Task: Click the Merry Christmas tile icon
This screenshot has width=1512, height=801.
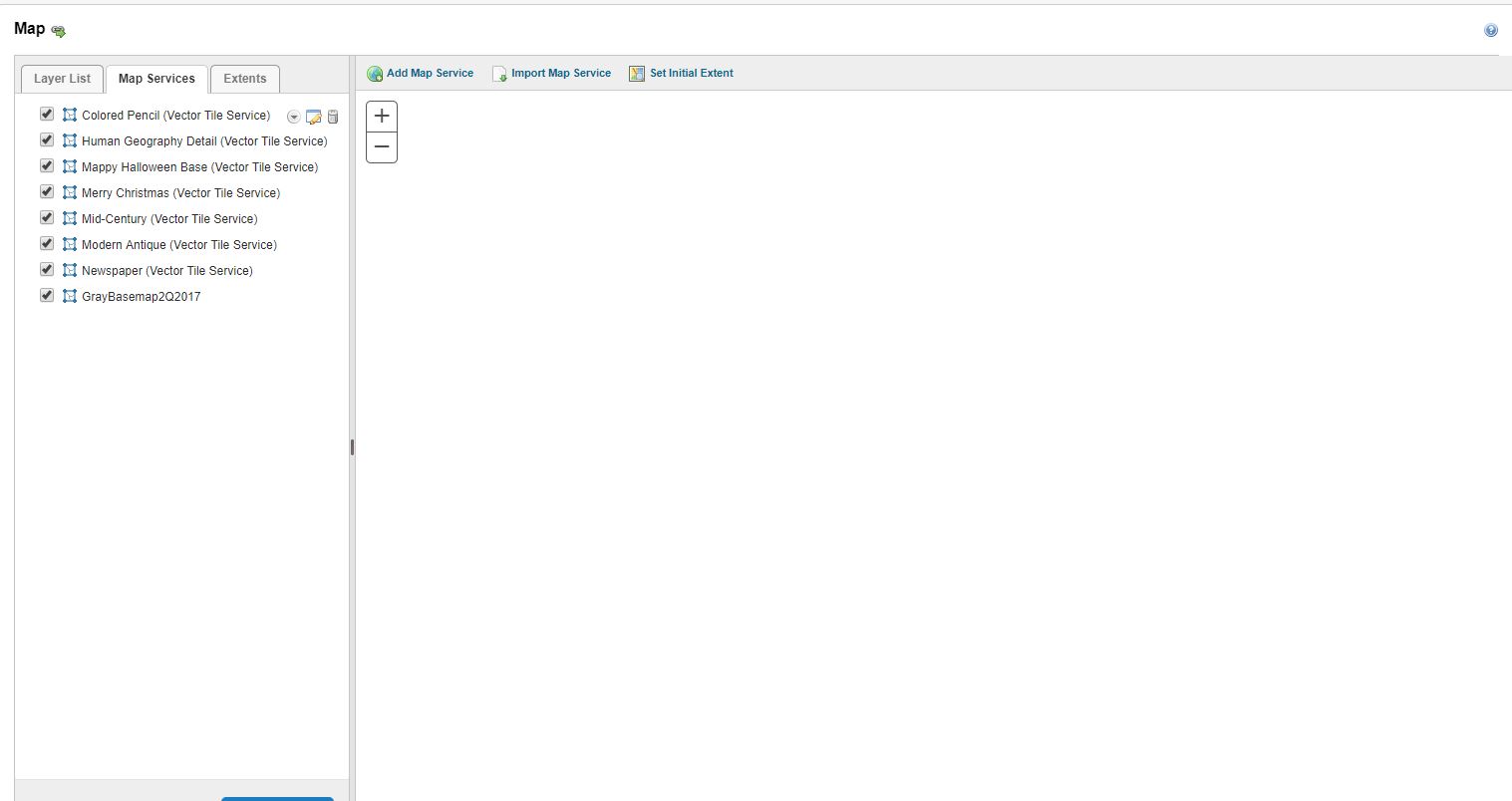Action: click(70, 192)
